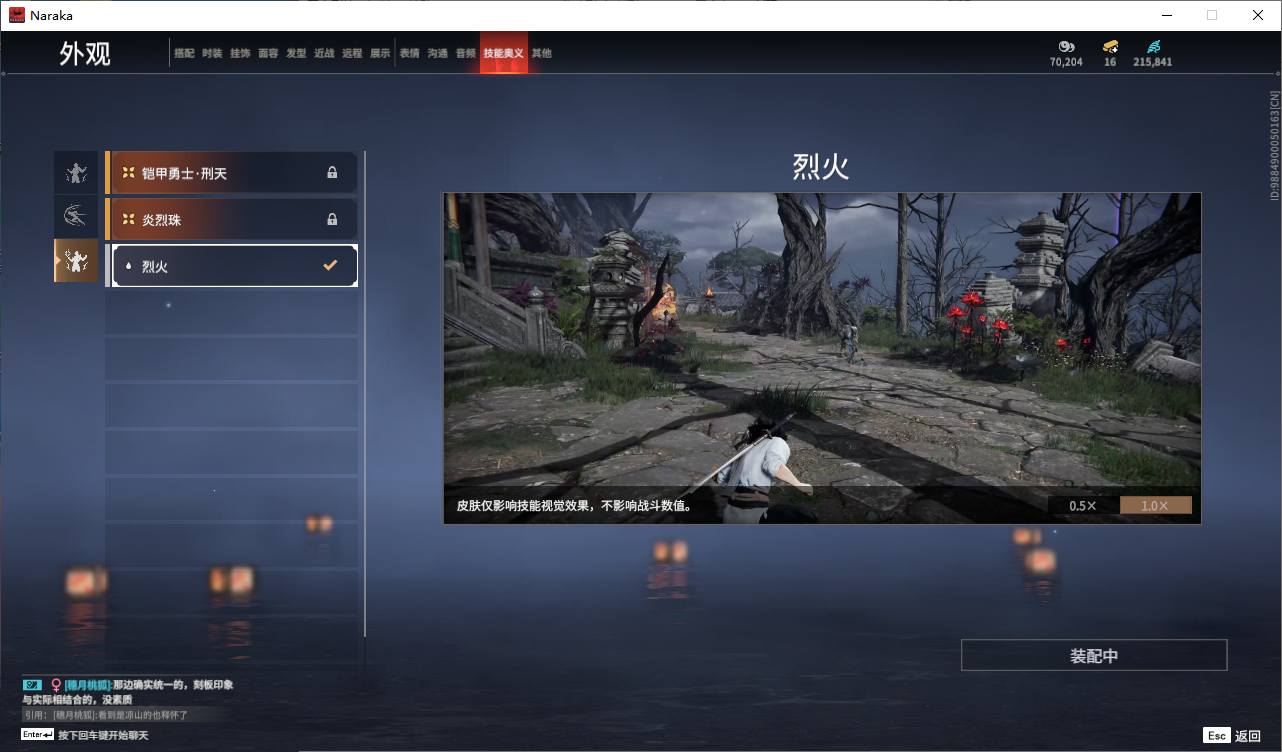Open the 搭配 tab
This screenshot has height=752, width=1282.
(184, 53)
